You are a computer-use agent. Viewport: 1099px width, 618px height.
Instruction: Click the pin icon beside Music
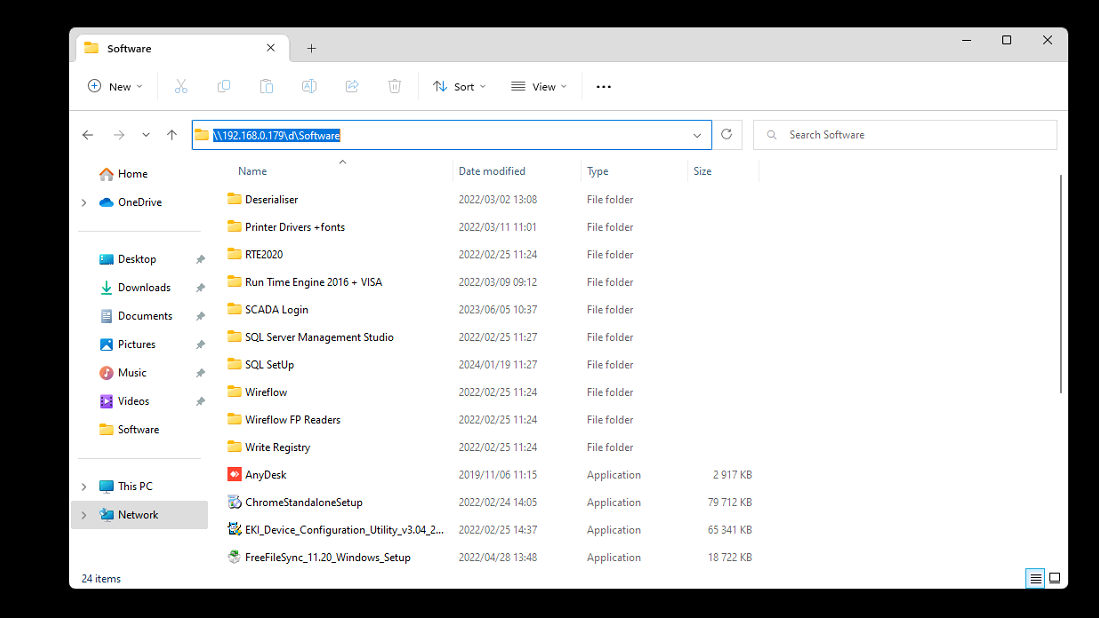coord(200,373)
